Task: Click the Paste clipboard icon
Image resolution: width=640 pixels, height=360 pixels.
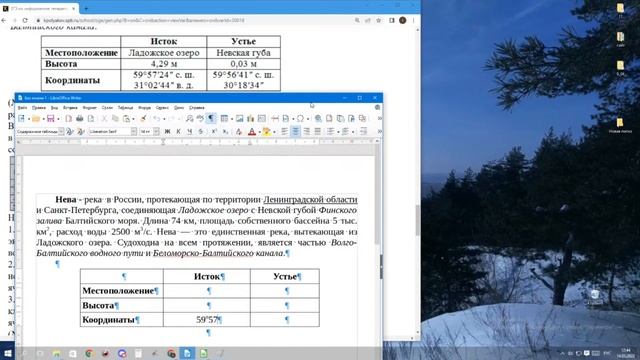Action: [127, 118]
